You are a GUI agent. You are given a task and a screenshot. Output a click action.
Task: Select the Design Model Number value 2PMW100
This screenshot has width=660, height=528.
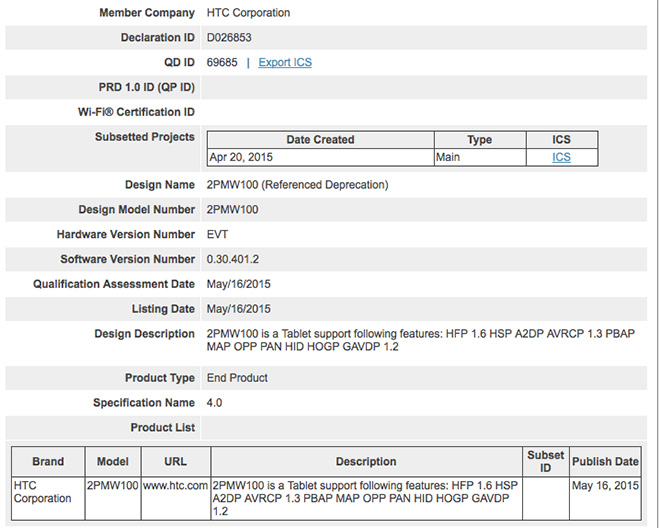point(232,210)
